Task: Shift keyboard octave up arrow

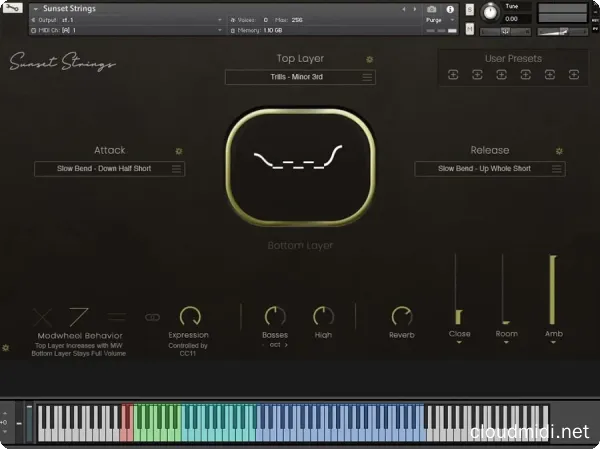Action: point(5,413)
